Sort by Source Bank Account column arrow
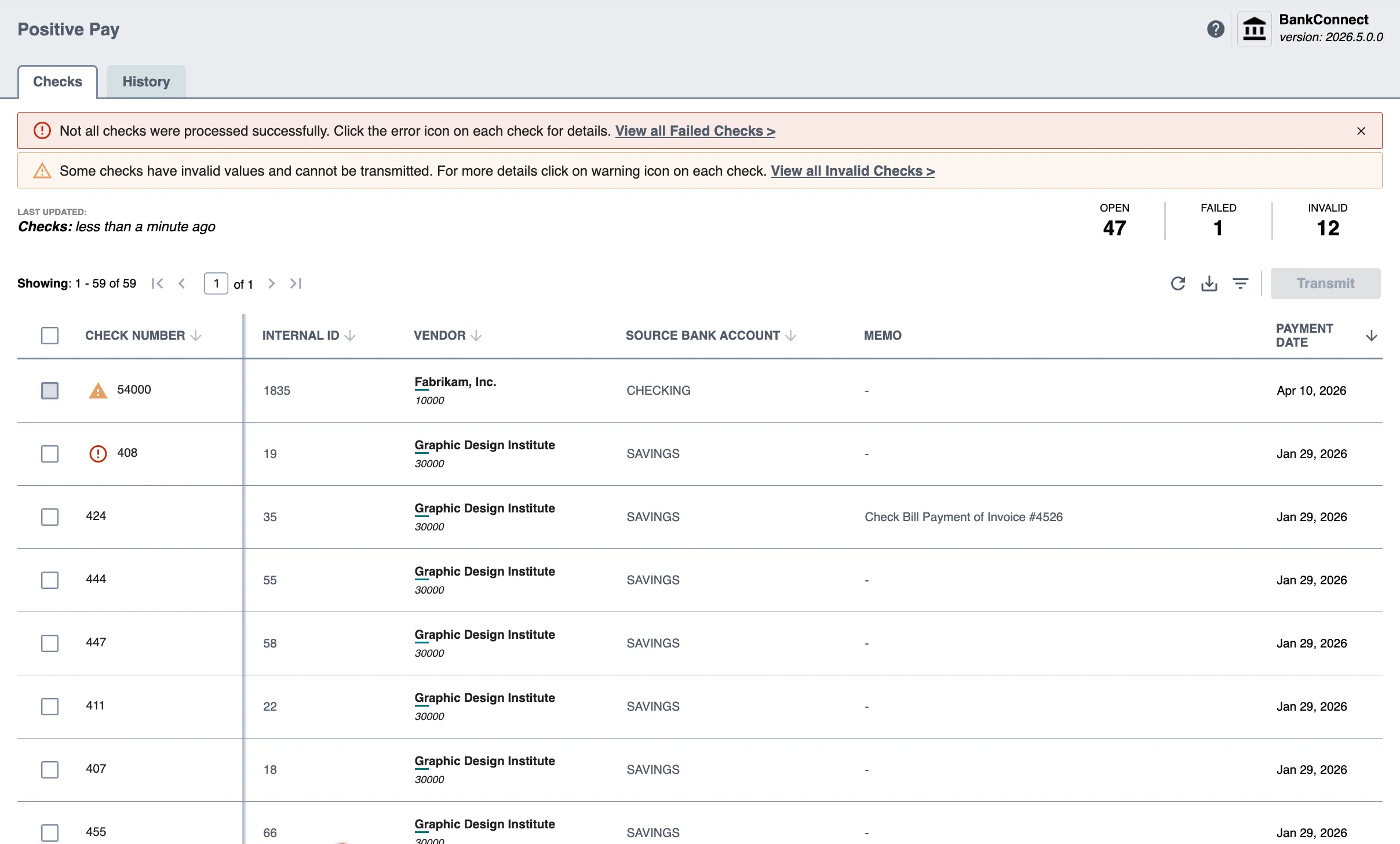Image resolution: width=1400 pixels, height=844 pixels. 790,336
